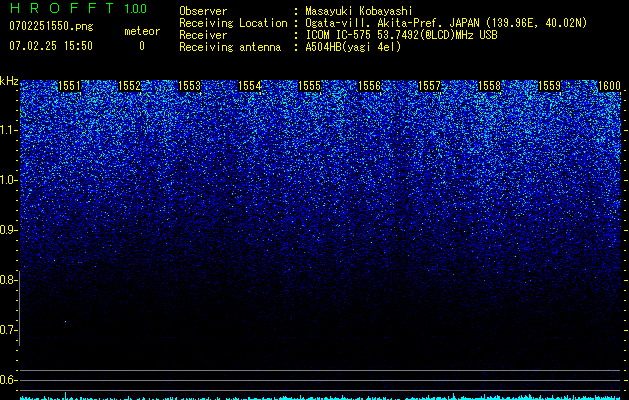Click the meteor count value 0

pyautogui.click(x=142, y=46)
